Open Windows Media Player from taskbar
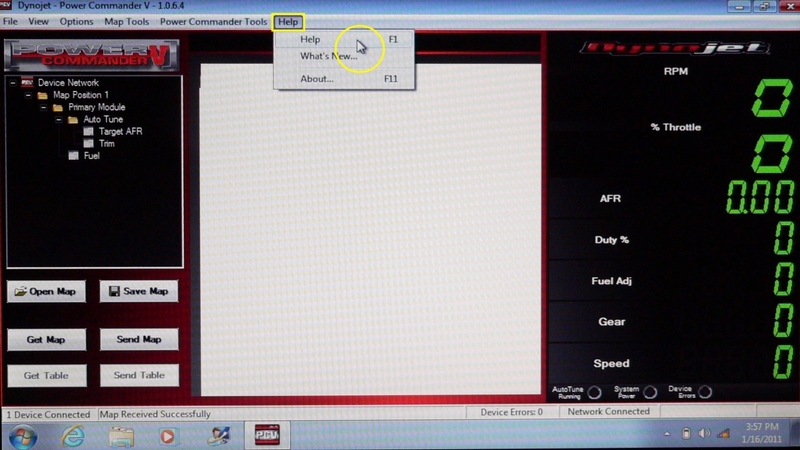 pyautogui.click(x=168, y=435)
